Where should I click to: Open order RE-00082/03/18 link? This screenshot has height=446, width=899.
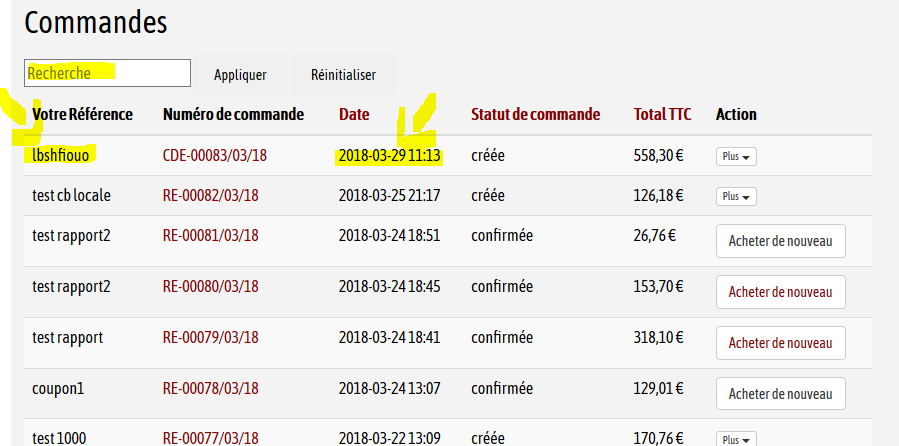[210, 195]
